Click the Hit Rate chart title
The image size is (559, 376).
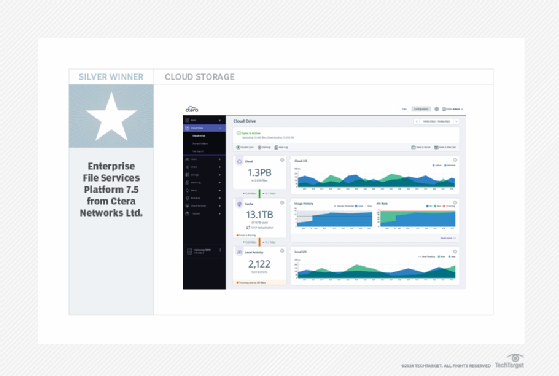[382, 204]
